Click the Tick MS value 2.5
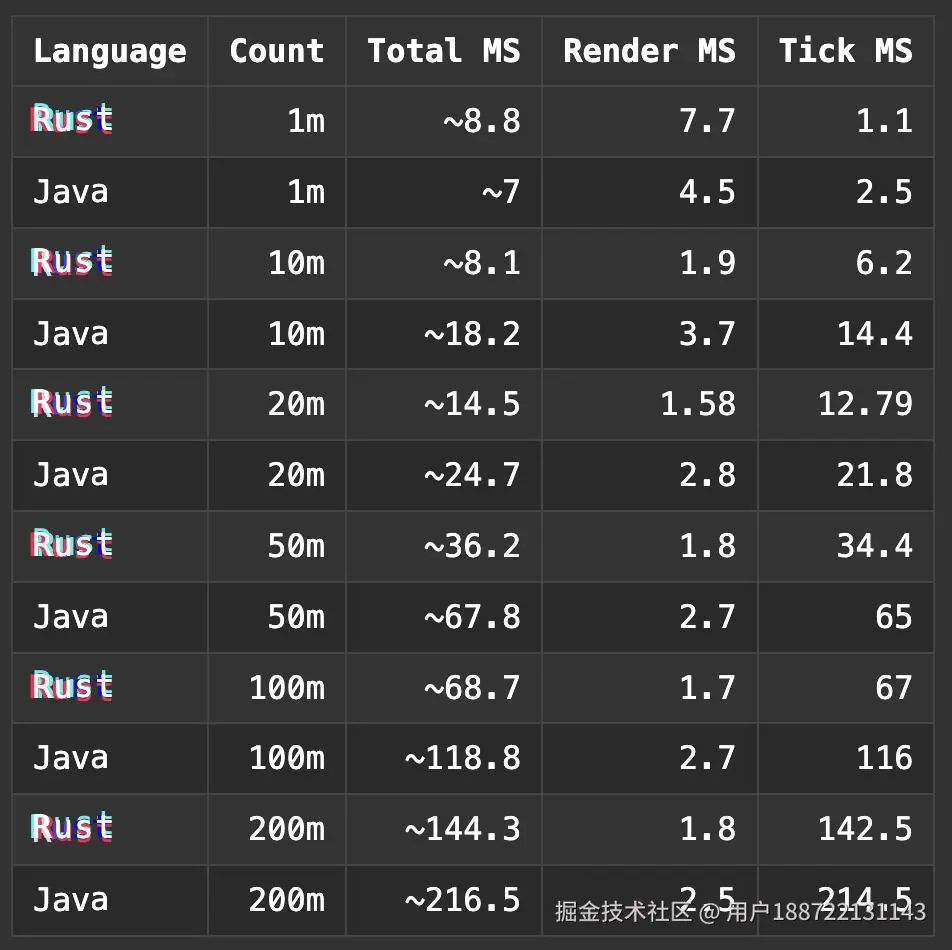The width and height of the screenshot is (952, 950). pos(885,192)
